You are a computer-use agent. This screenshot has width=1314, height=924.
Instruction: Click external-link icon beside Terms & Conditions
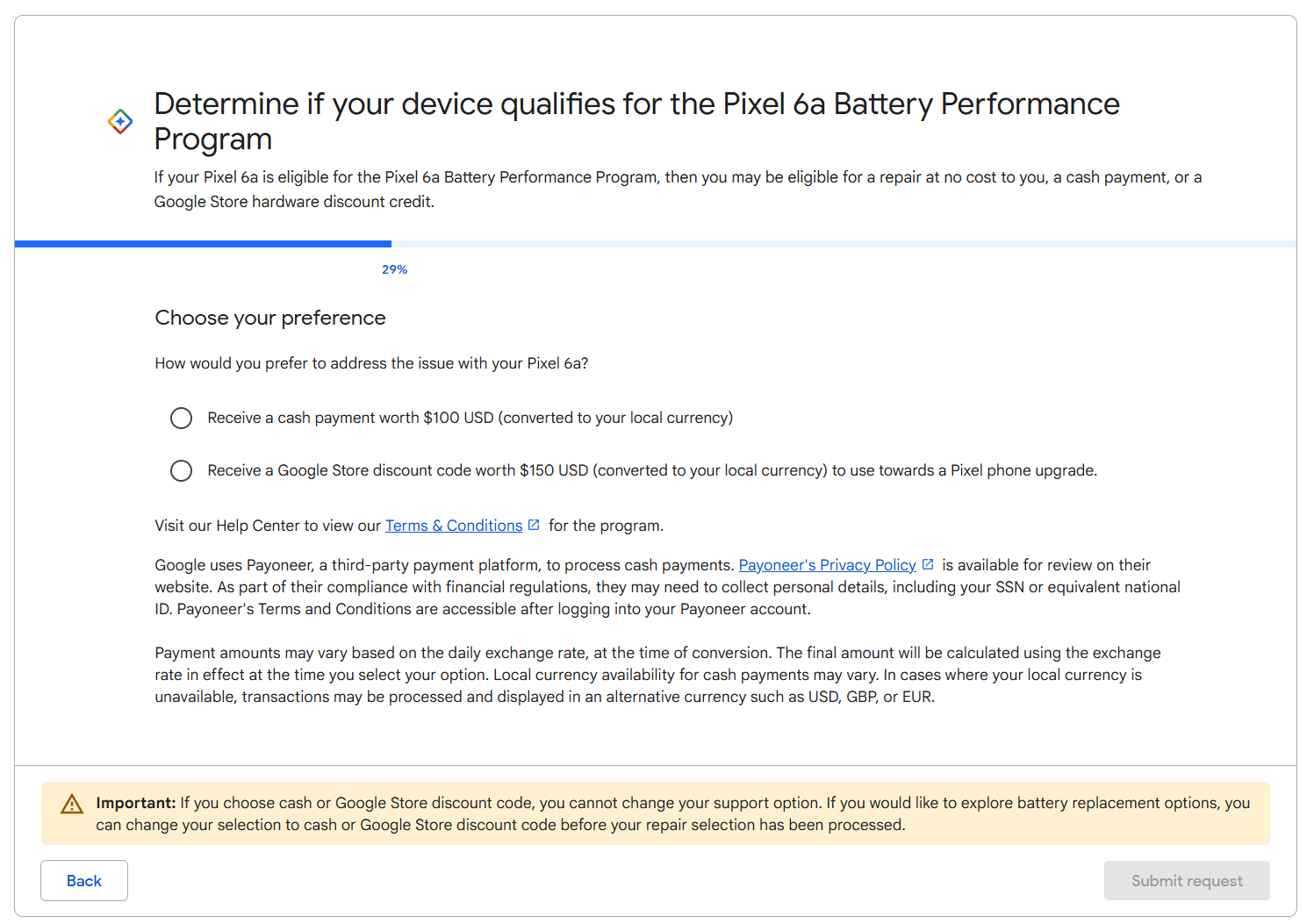[534, 525]
